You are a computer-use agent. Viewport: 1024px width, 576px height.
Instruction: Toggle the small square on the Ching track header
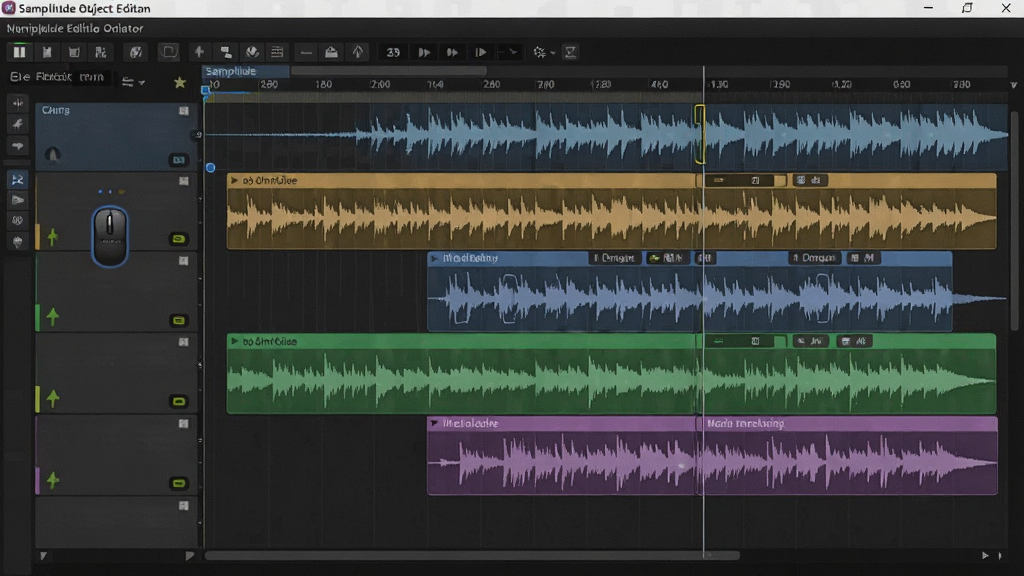click(184, 111)
